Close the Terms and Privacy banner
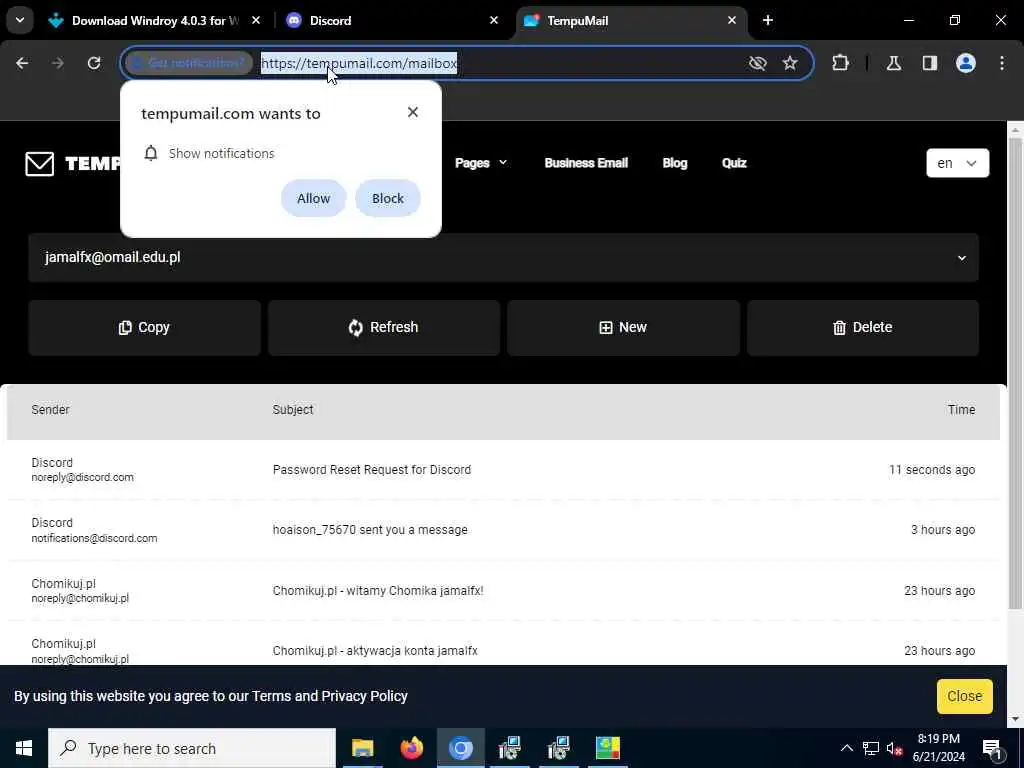 coord(965,696)
